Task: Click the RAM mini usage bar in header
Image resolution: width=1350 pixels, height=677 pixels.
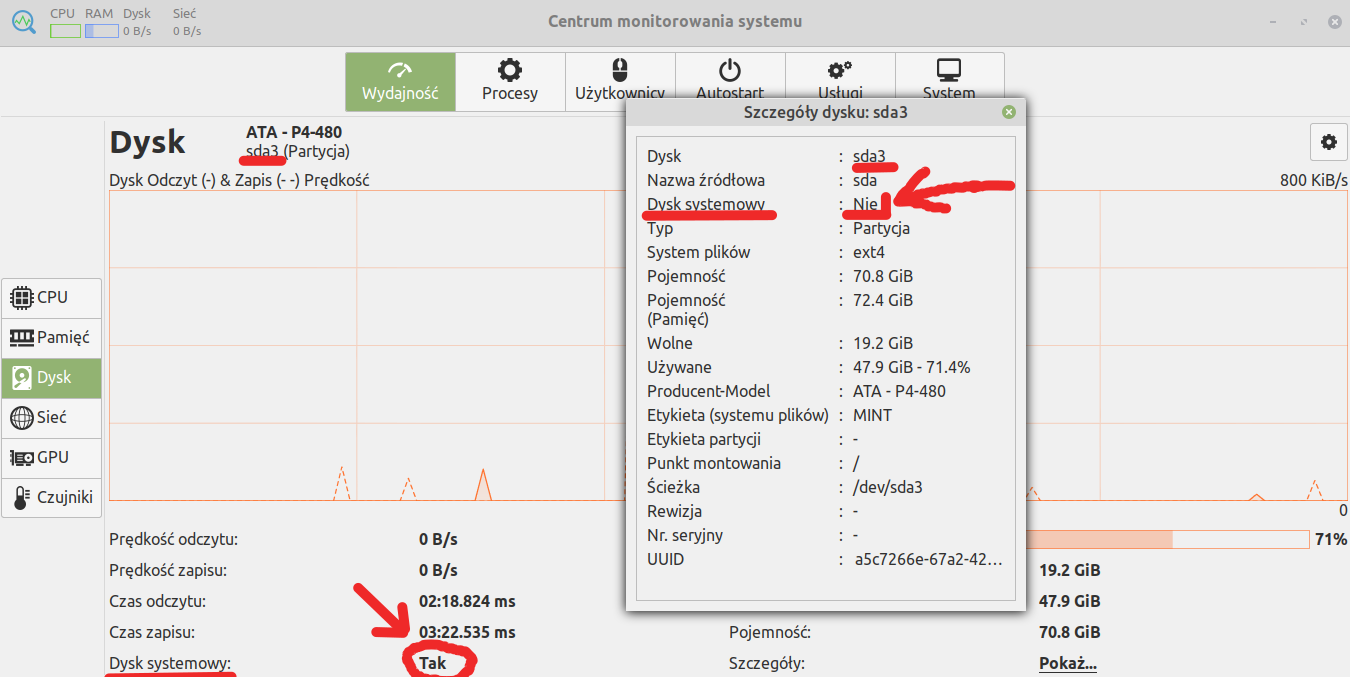Action: click(102, 31)
